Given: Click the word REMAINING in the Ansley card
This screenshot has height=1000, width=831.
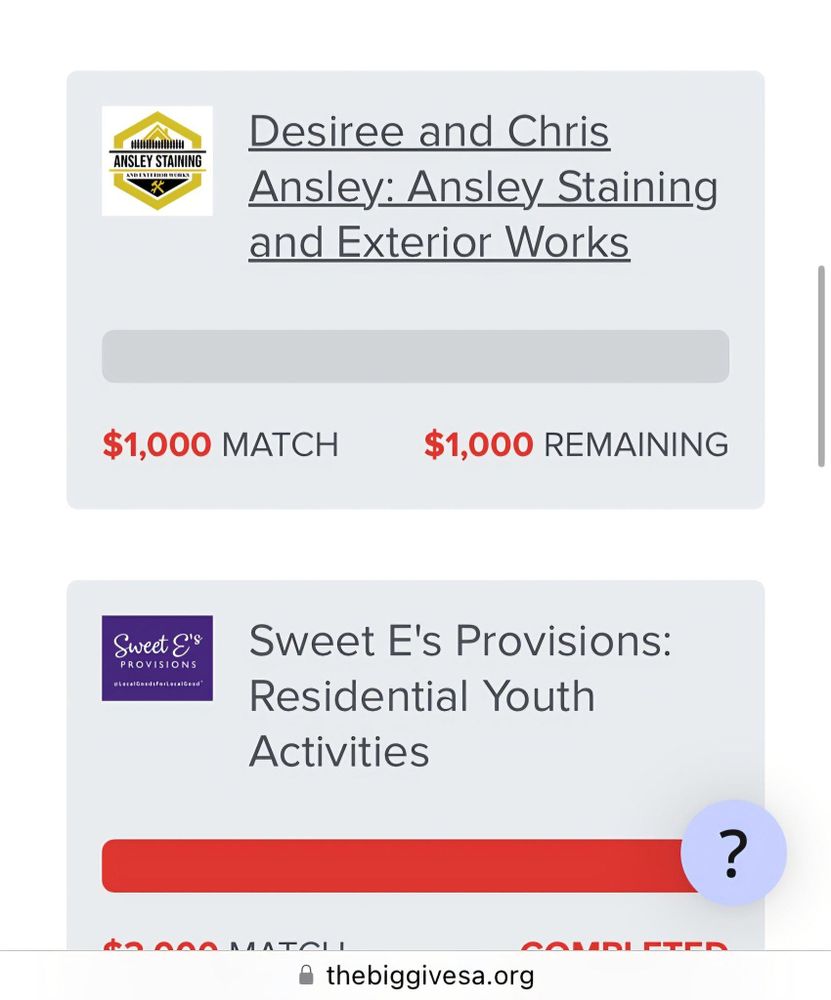Looking at the screenshot, I should 636,445.
